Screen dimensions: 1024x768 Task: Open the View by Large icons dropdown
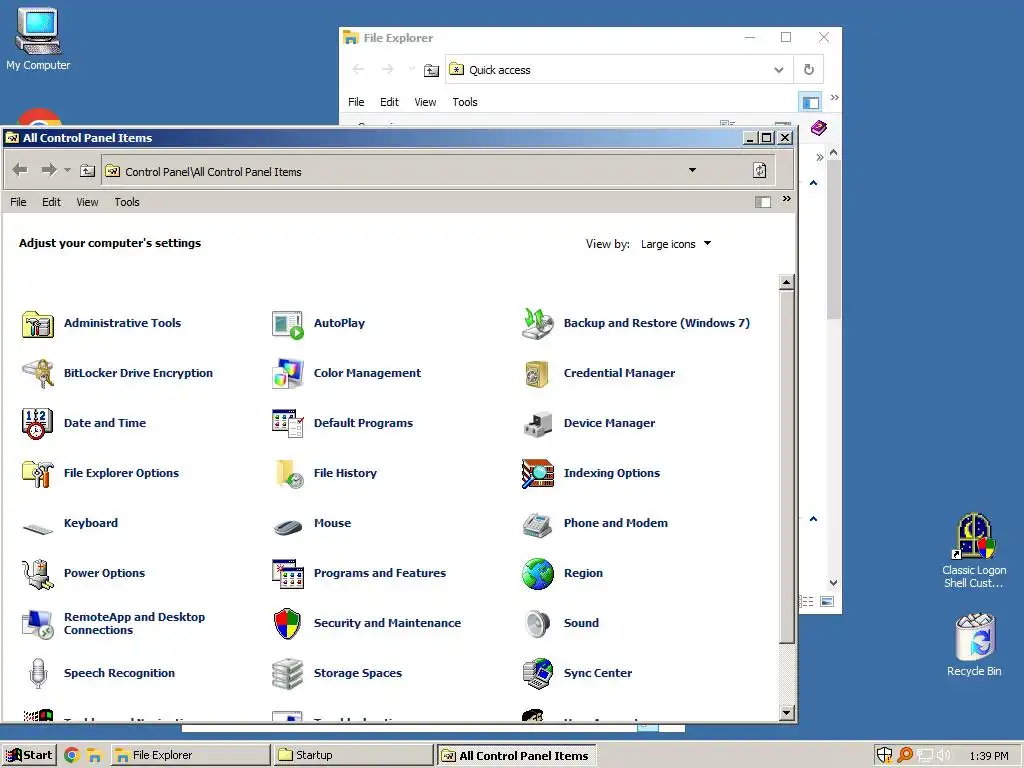pyautogui.click(x=676, y=244)
